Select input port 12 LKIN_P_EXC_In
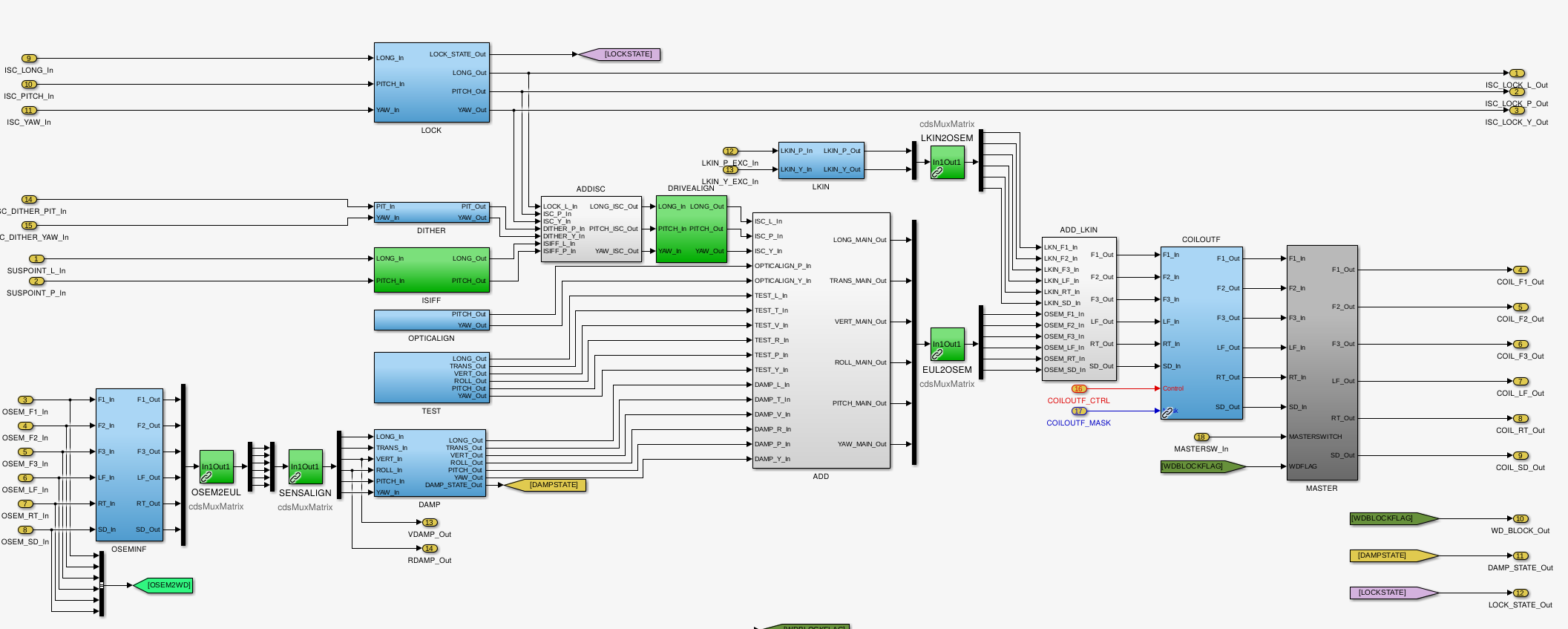 click(730, 151)
